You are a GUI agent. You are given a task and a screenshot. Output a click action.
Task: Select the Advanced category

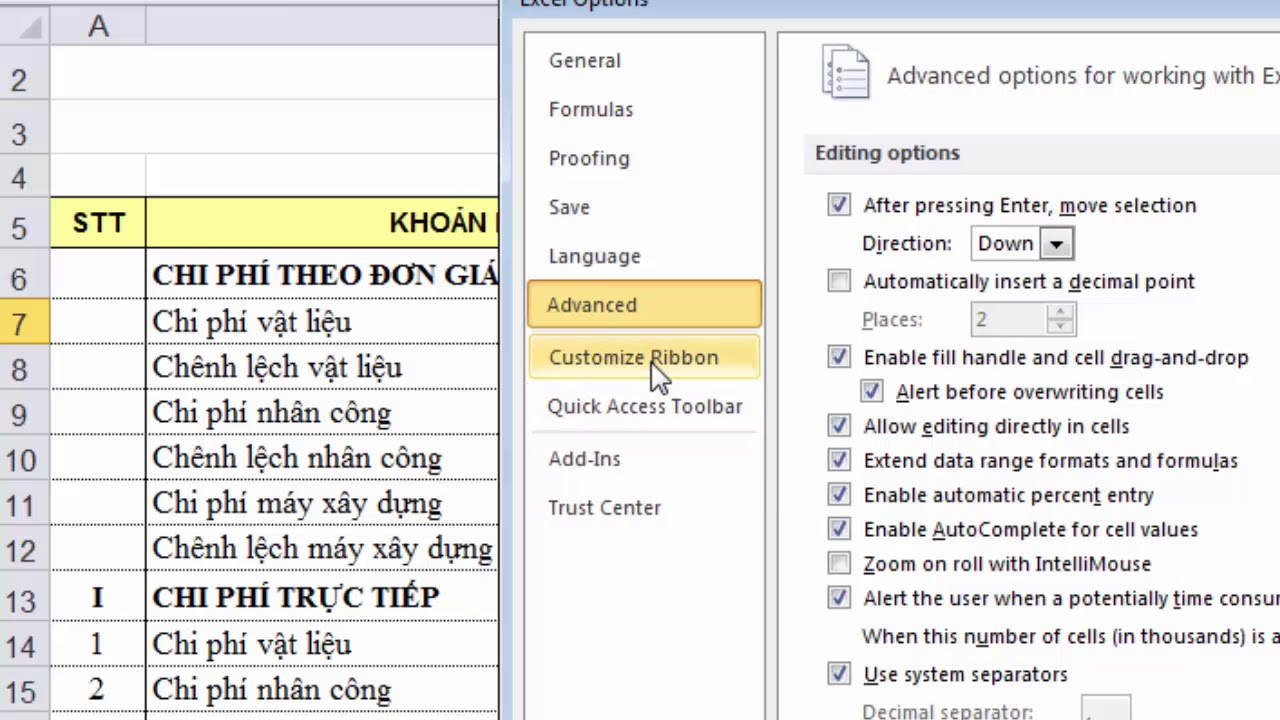[x=644, y=305]
